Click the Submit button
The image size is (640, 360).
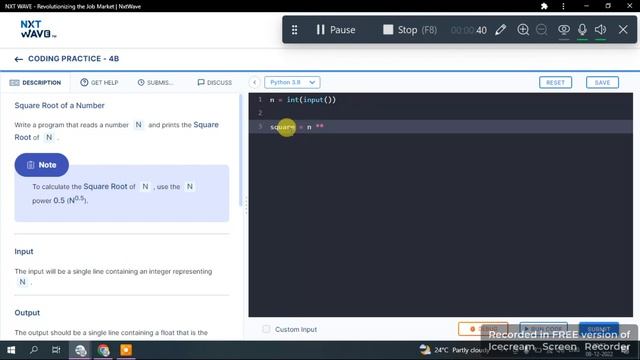[x=599, y=329]
